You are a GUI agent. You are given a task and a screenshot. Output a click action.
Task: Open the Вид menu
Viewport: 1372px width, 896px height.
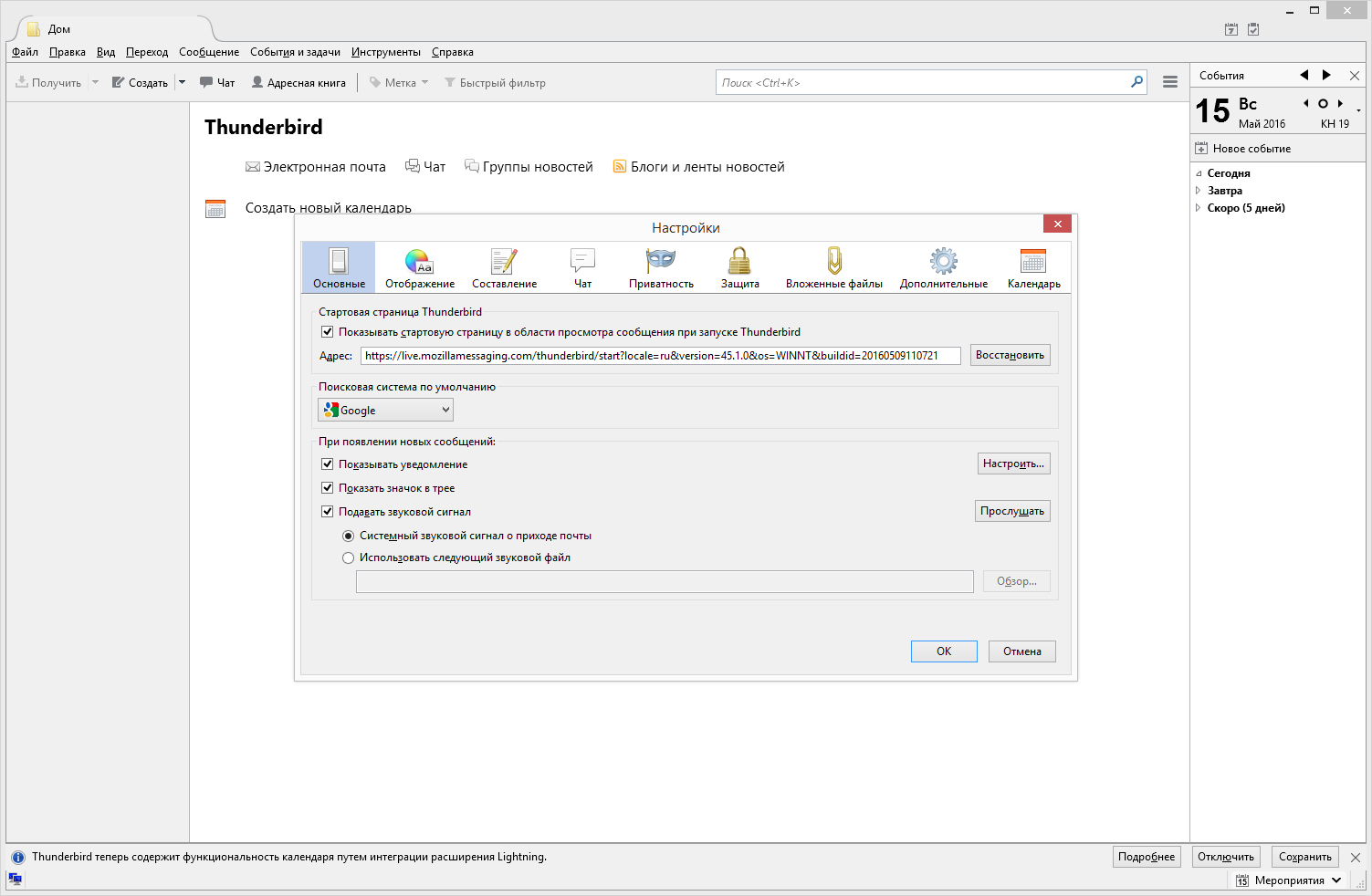click(106, 52)
